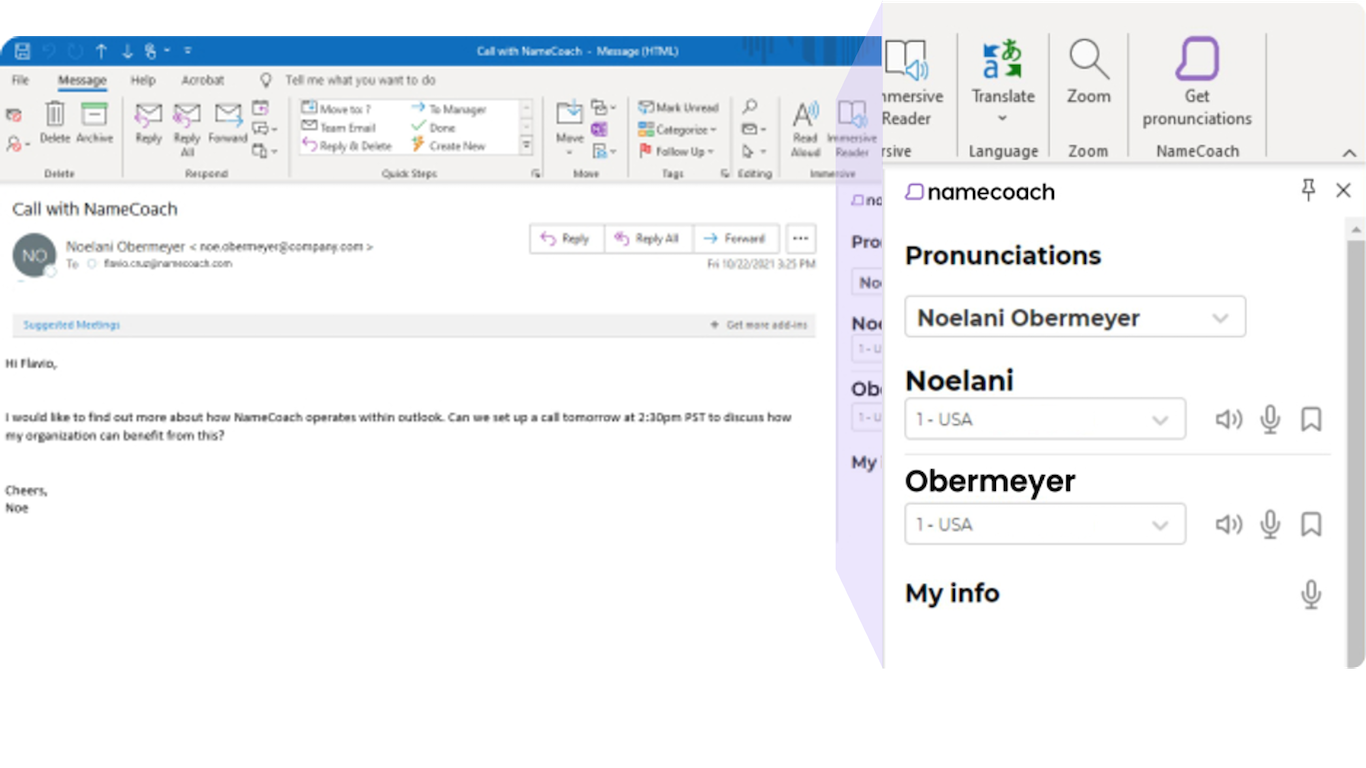Screen dimensions: 1366x768
Task: Click the Move folder icon
Action: click(x=569, y=114)
